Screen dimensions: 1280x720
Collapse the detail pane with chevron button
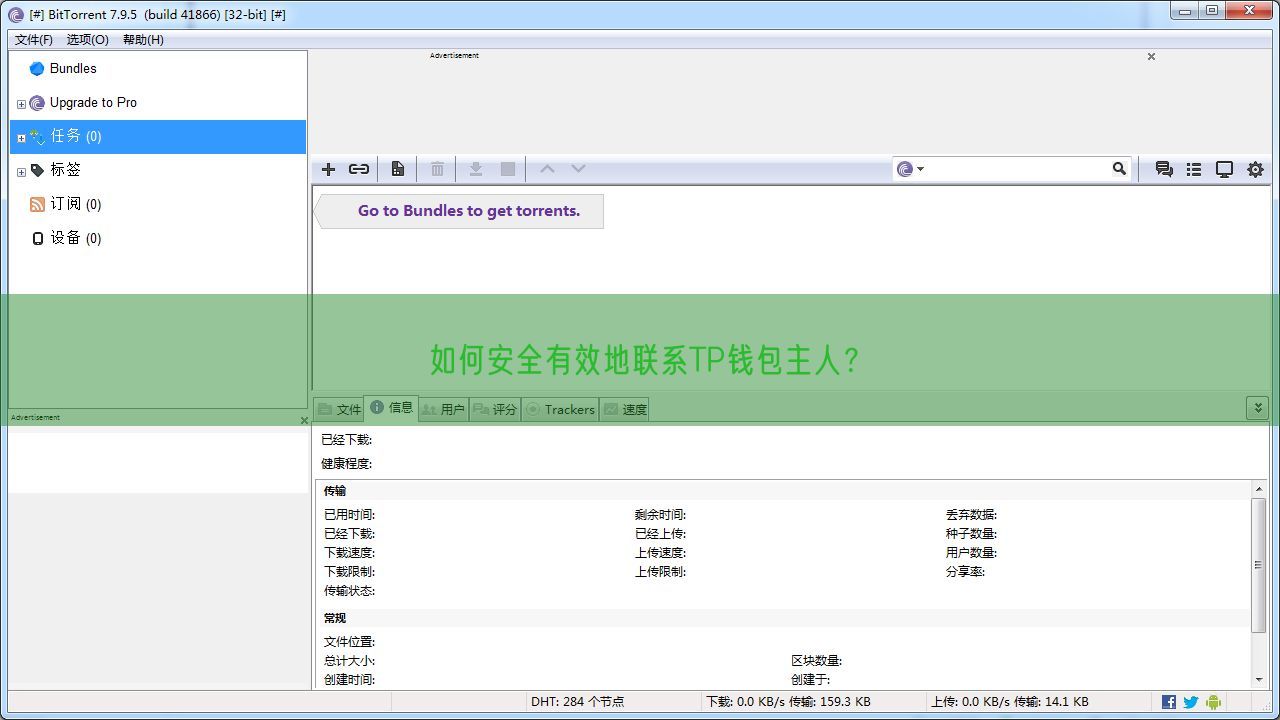(x=1258, y=407)
